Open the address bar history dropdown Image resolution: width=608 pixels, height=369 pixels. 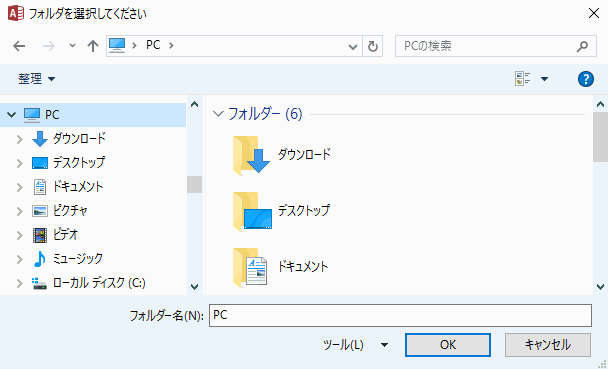tap(352, 47)
